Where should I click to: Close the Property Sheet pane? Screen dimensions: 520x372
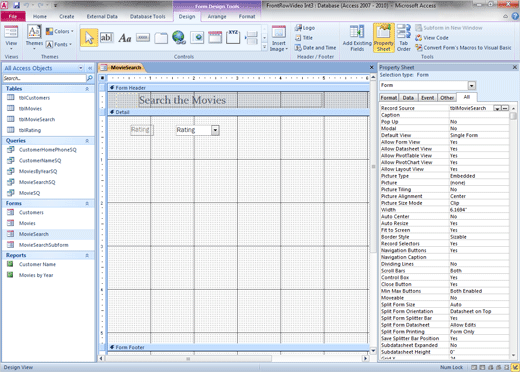click(515, 67)
